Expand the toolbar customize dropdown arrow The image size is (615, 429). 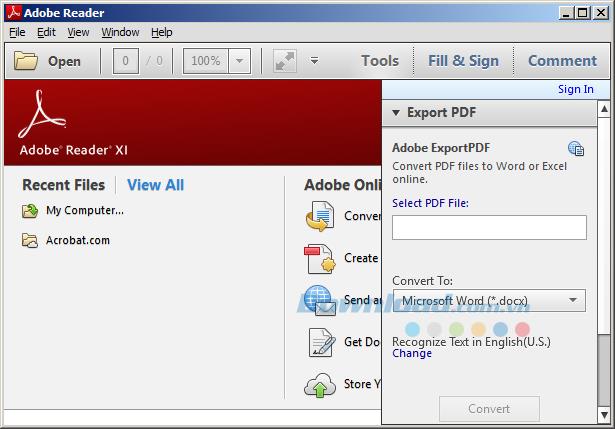coord(314,61)
